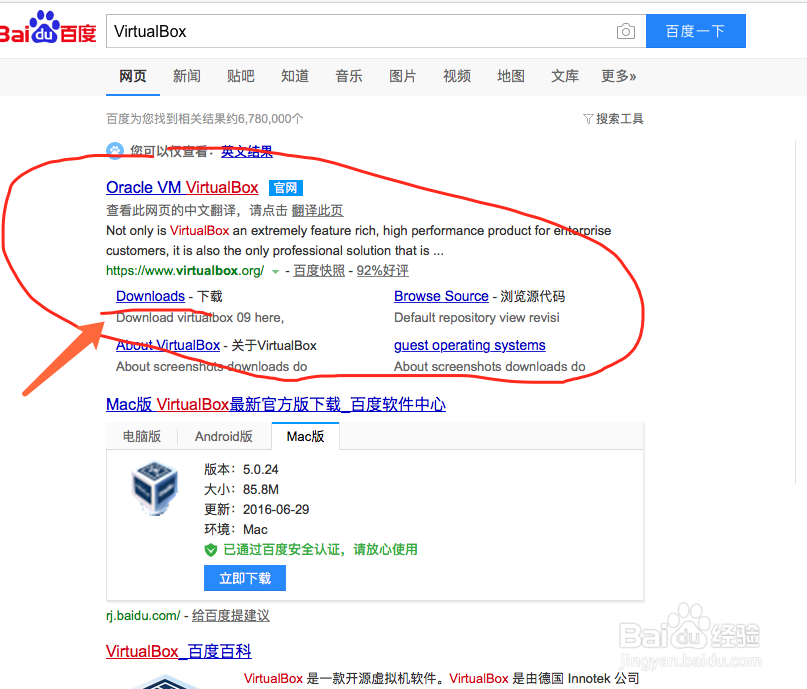807x689 pixels.
Task: Open the Browse Source sublink
Action: (441, 296)
